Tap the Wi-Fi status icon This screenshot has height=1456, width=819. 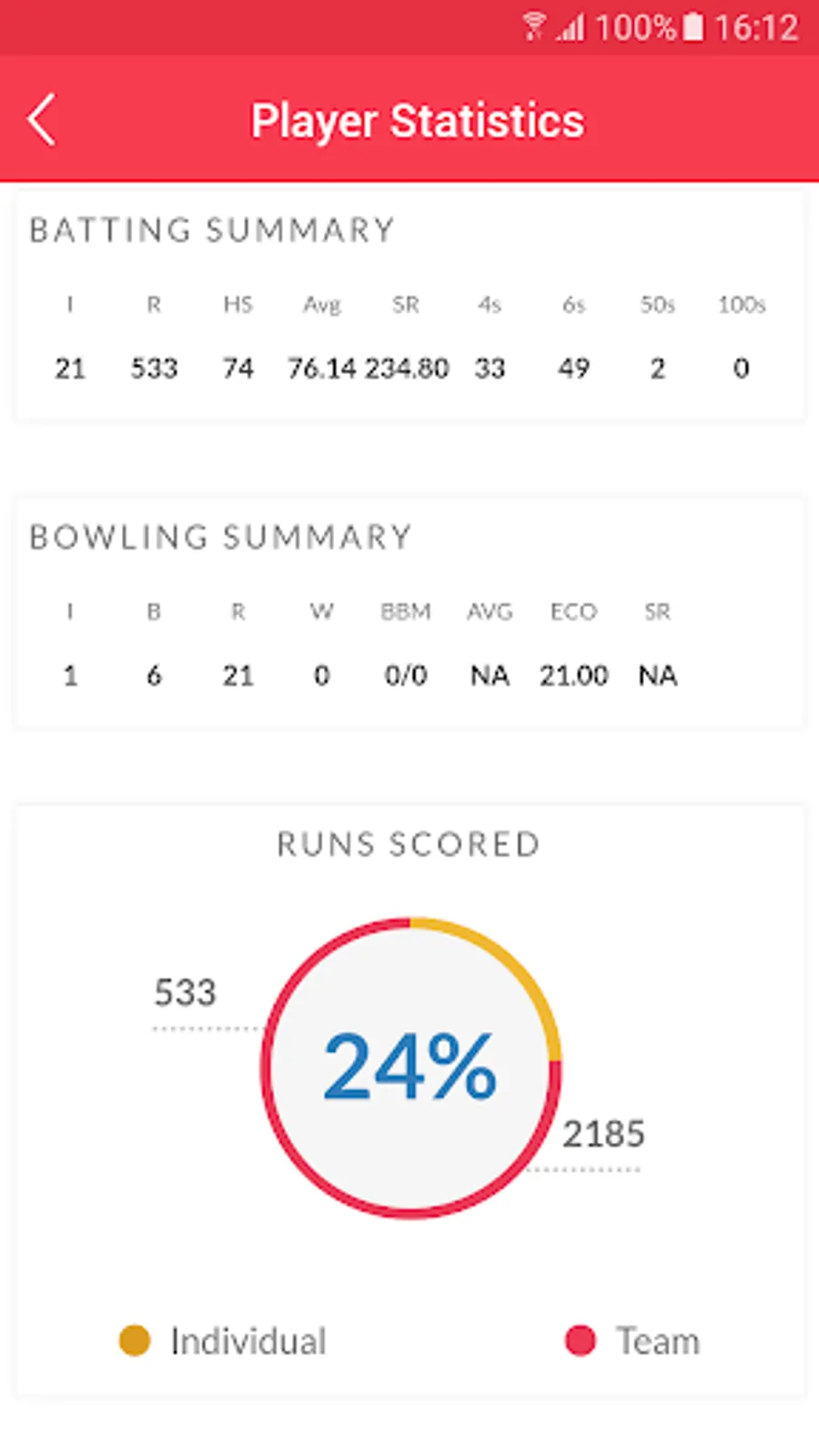[x=534, y=26]
